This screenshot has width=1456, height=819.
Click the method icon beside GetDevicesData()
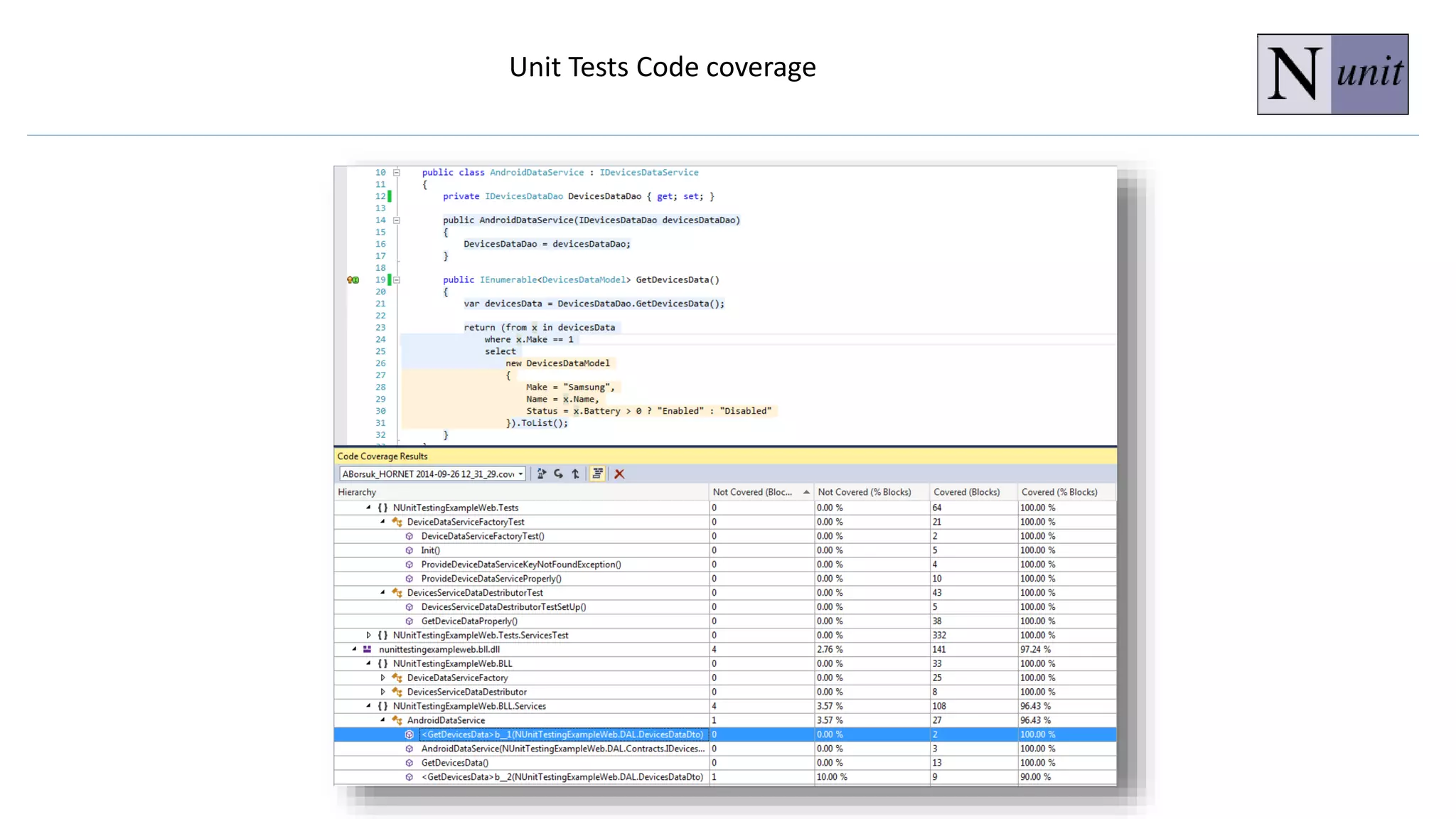pyautogui.click(x=409, y=763)
